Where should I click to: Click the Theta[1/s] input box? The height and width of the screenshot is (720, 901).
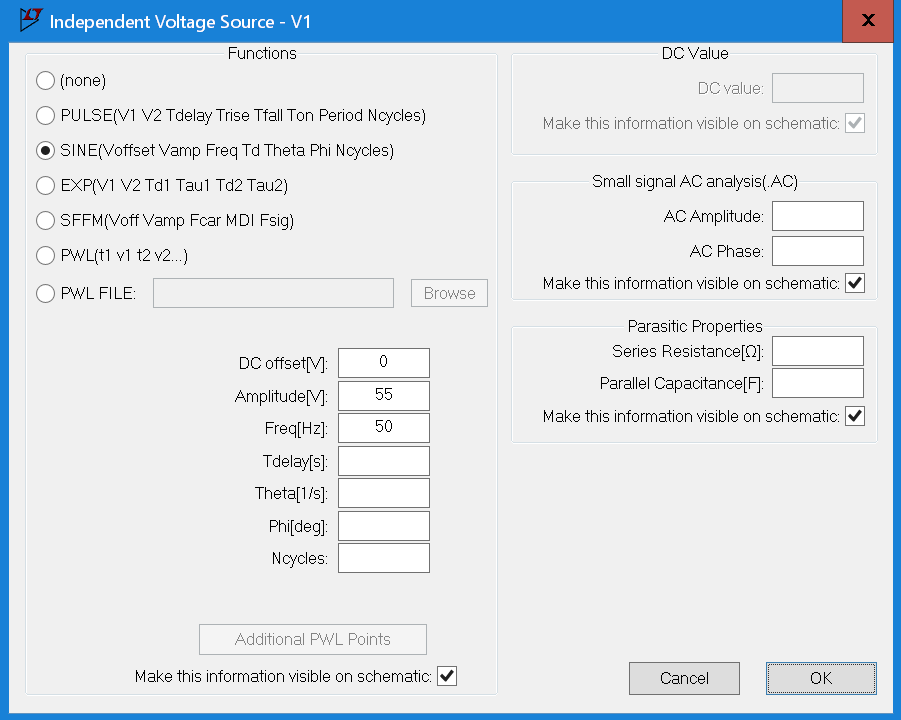(384, 493)
